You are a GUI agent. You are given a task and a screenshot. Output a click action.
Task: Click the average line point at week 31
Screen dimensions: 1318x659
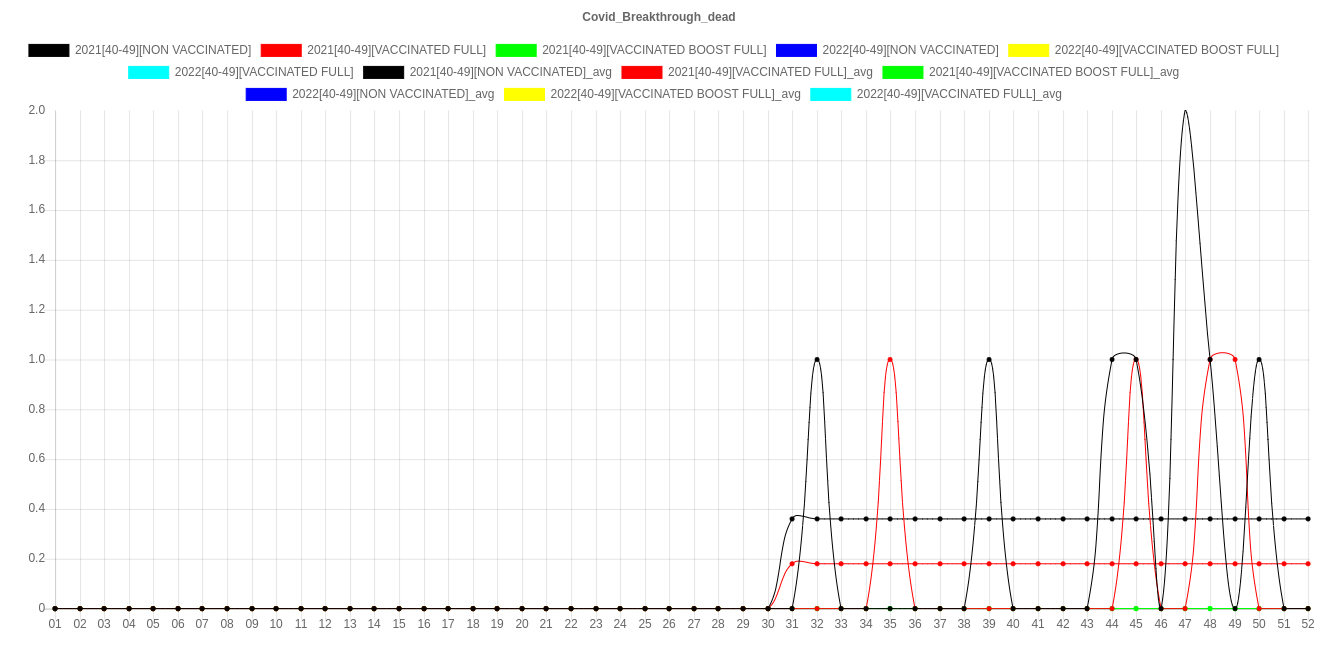click(x=792, y=564)
